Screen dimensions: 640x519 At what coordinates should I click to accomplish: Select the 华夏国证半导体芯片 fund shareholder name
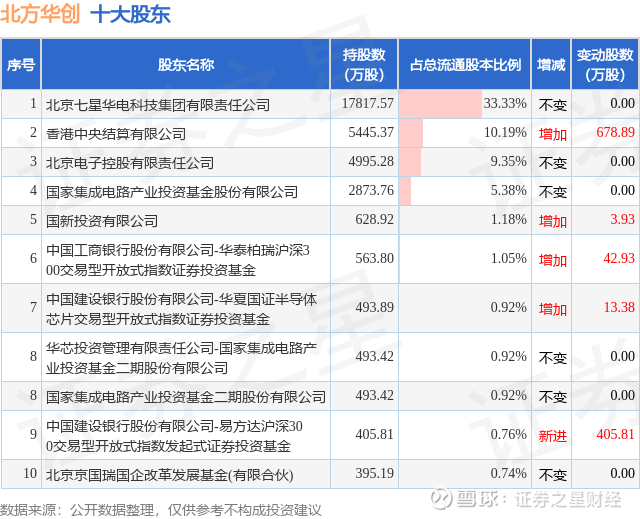click(x=181, y=309)
